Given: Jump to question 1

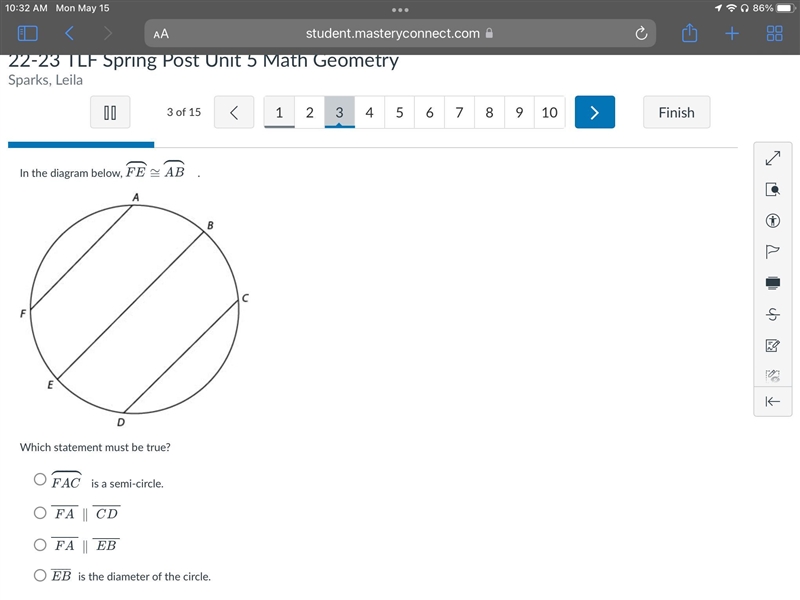Looking at the screenshot, I should [x=279, y=112].
